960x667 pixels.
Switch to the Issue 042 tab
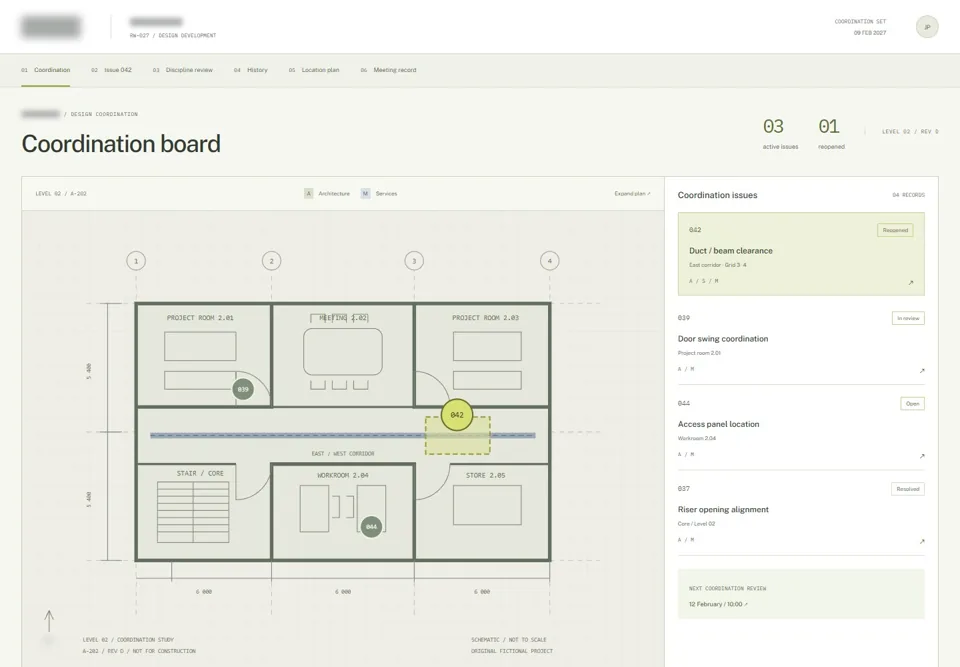tap(111, 70)
